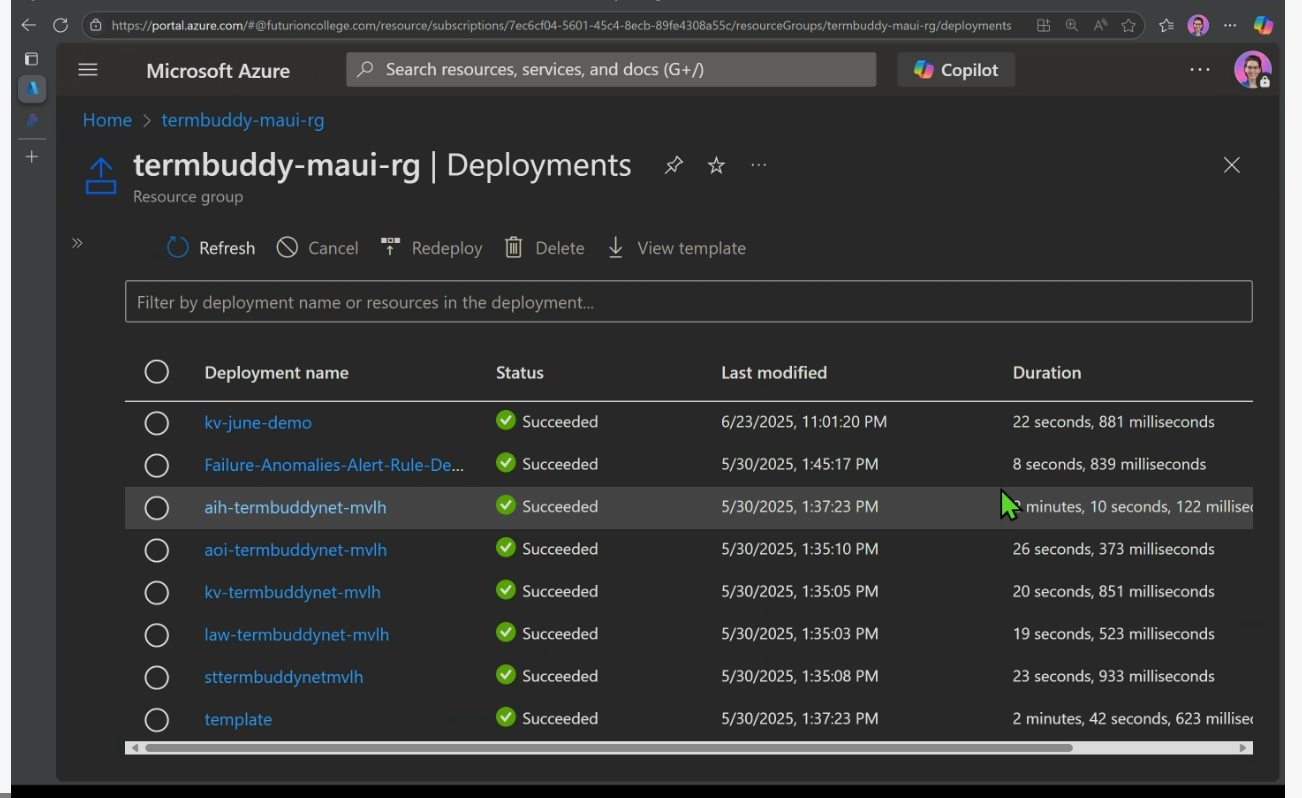The image size is (1302, 798).
Task: Open the portal more options ellipsis
Action: coord(1200,70)
